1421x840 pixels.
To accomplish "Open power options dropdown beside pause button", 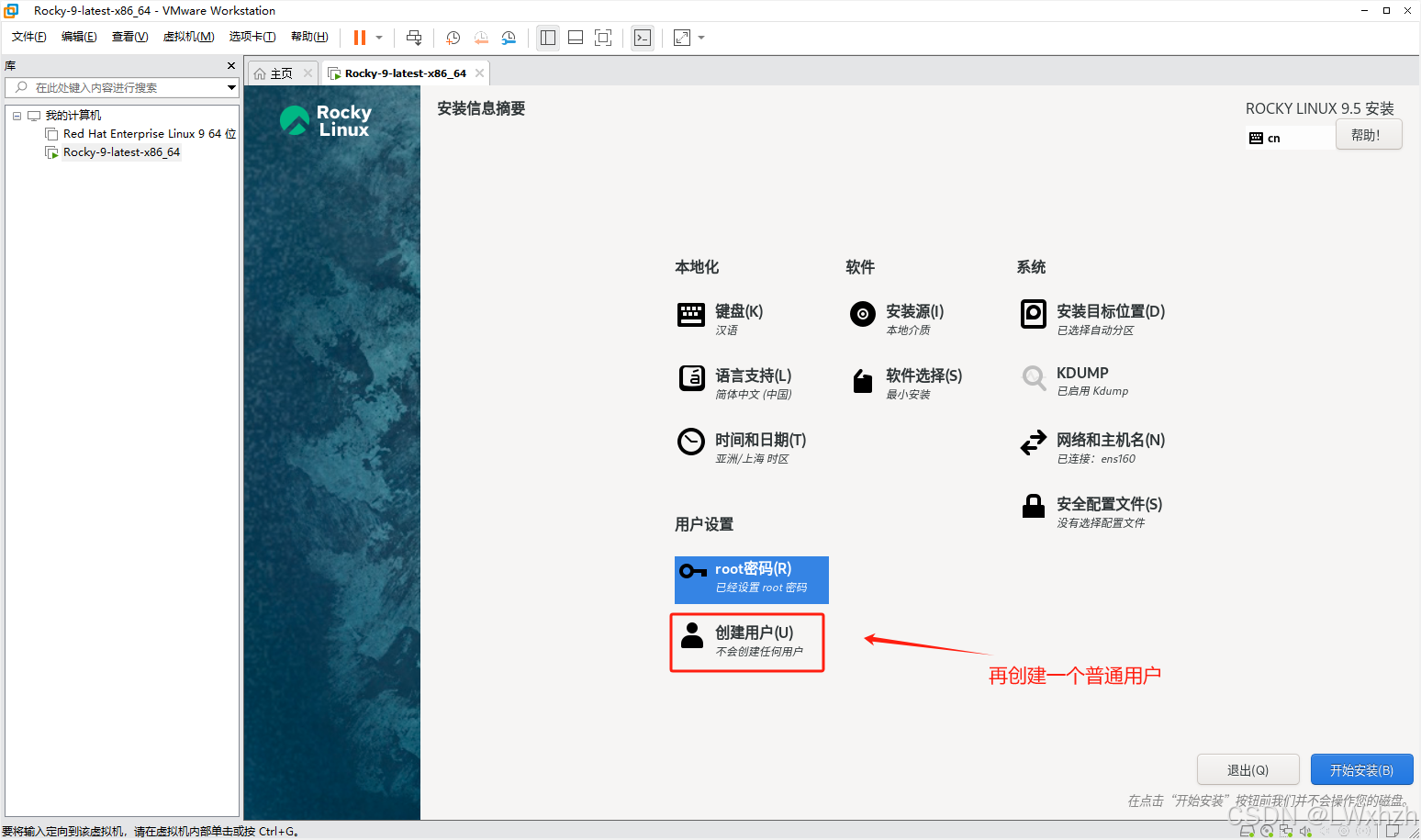I will [379, 38].
